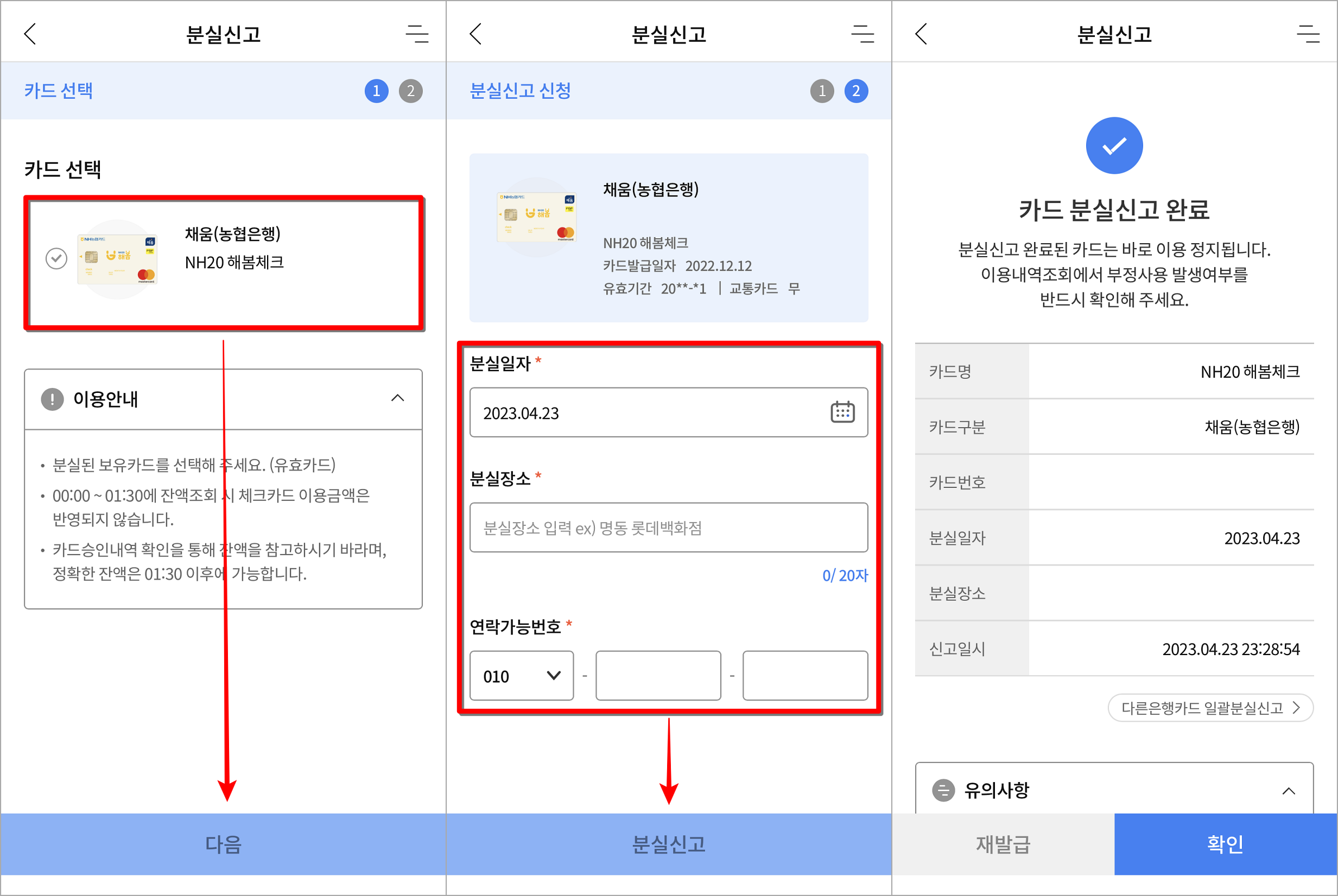Screen dimensions: 1338x896
Task: Open the calendar picker for 분실일자
Action: pos(842,412)
